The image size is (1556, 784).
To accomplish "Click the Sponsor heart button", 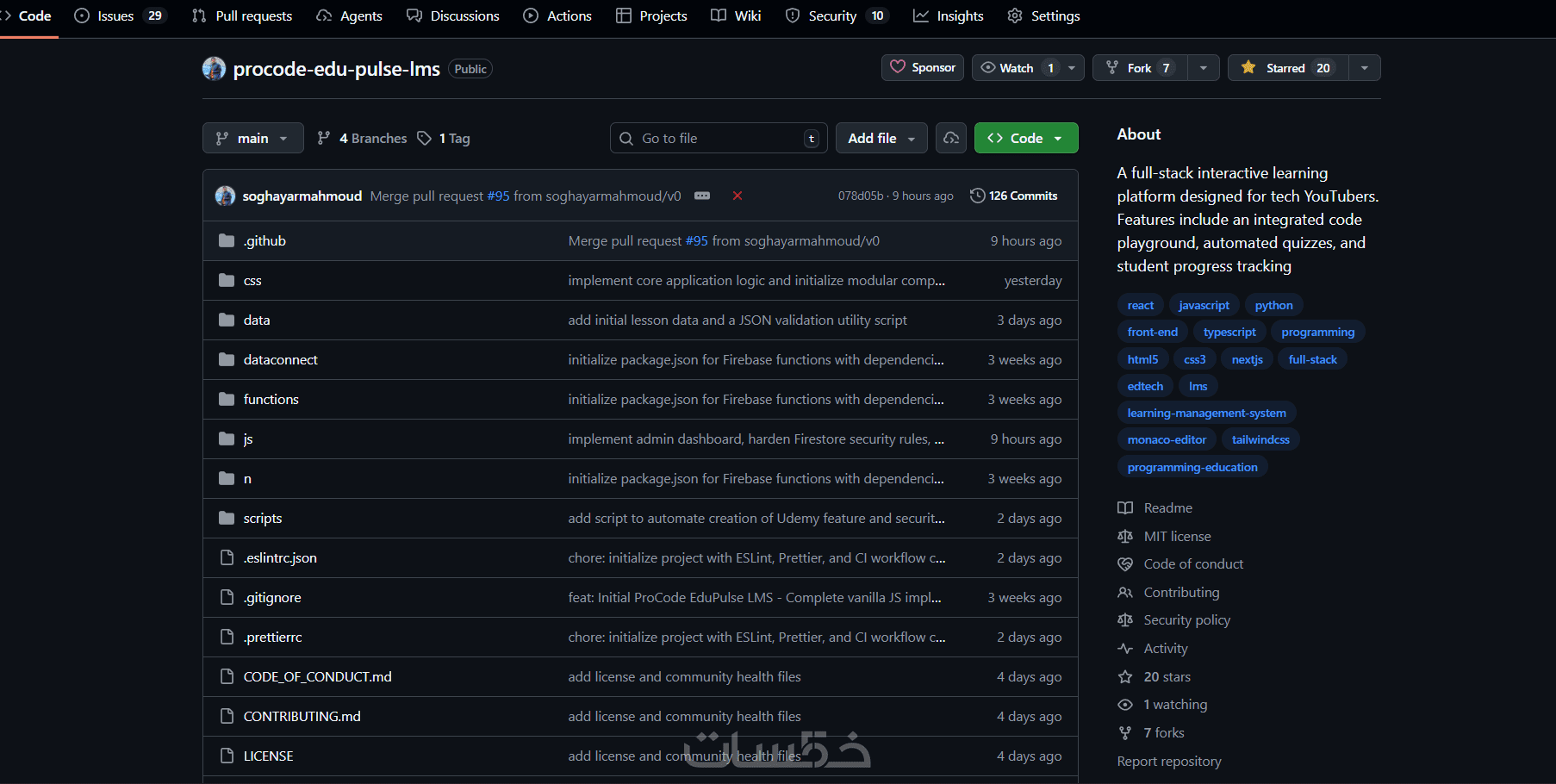I will pyautogui.click(x=923, y=68).
